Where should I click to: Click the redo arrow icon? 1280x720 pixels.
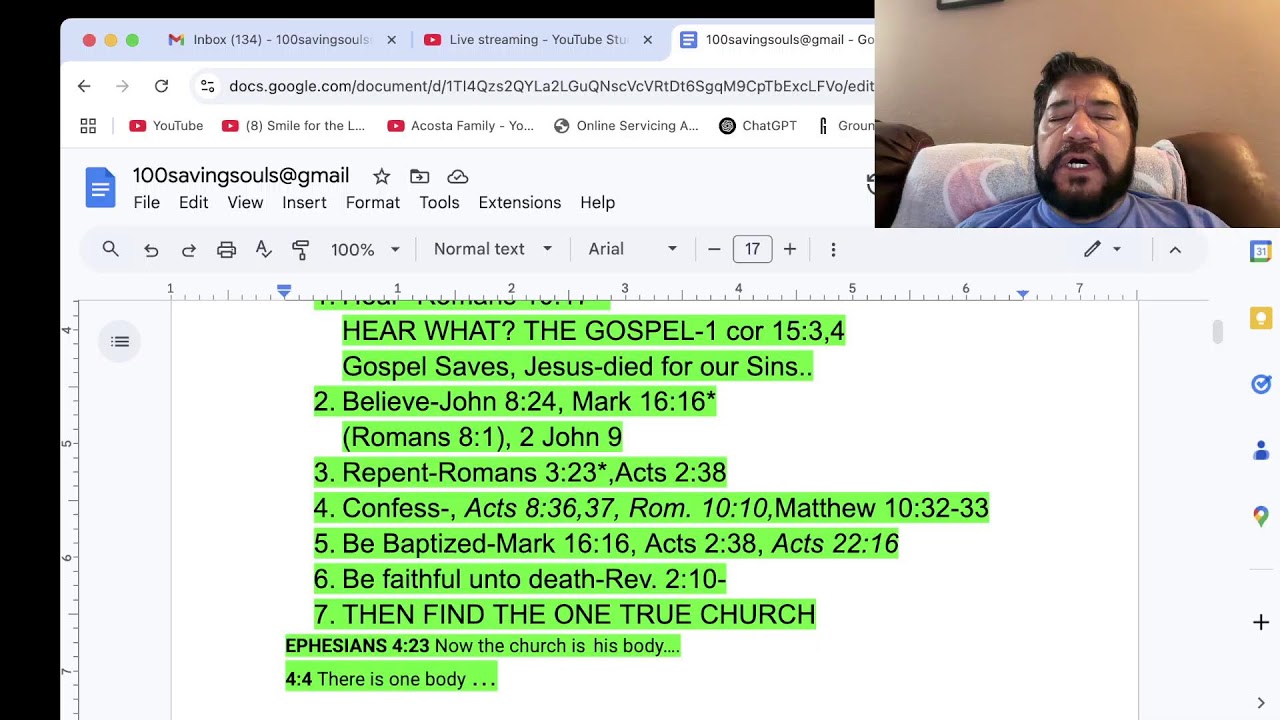[x=188, y=250]
